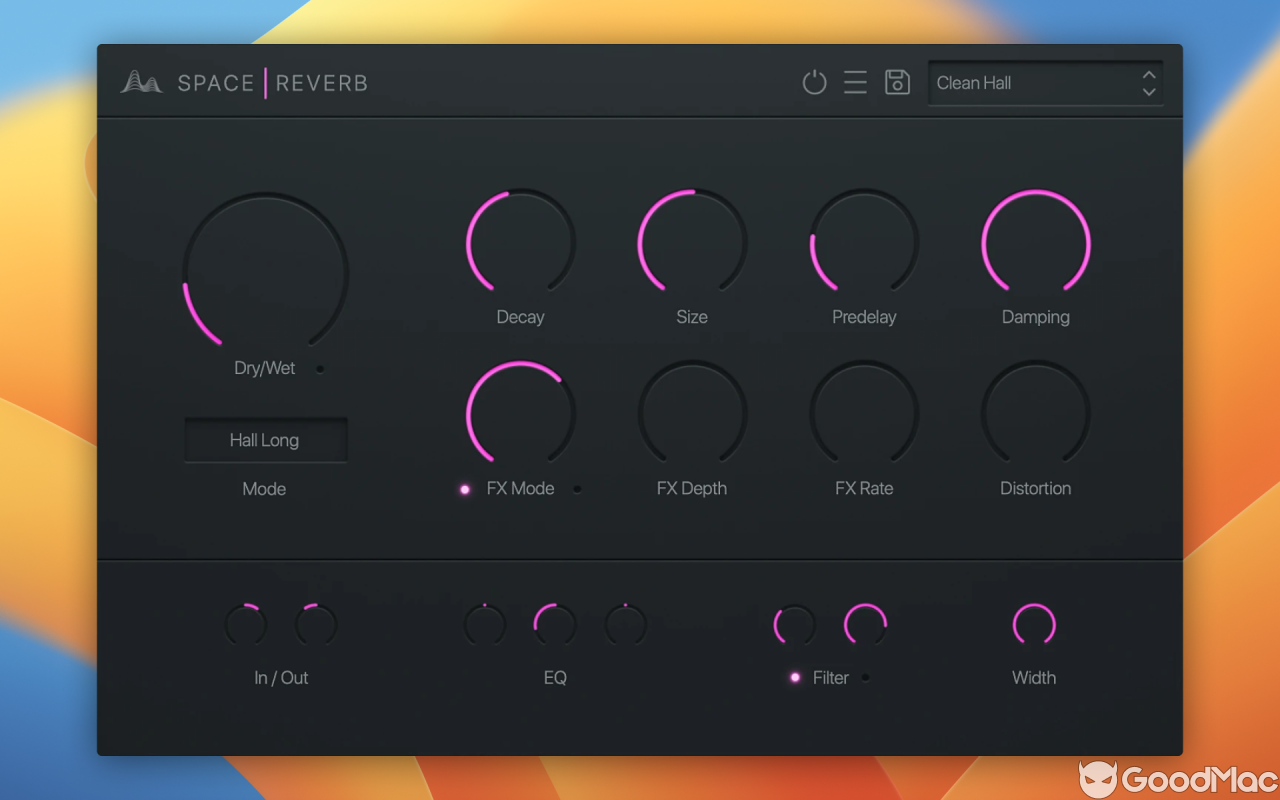Image resolution: width=1280 pixels, height=800 pixels.
Task: Click the save preset floppy disk icon
Action: click(896, 83)
